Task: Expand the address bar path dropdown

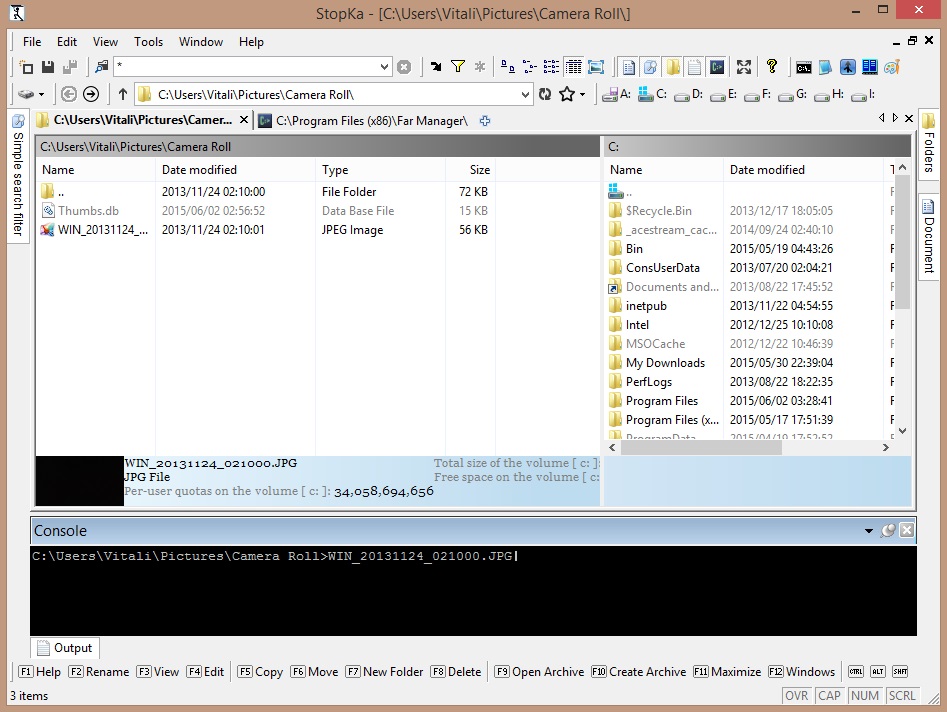Action: 525,94
